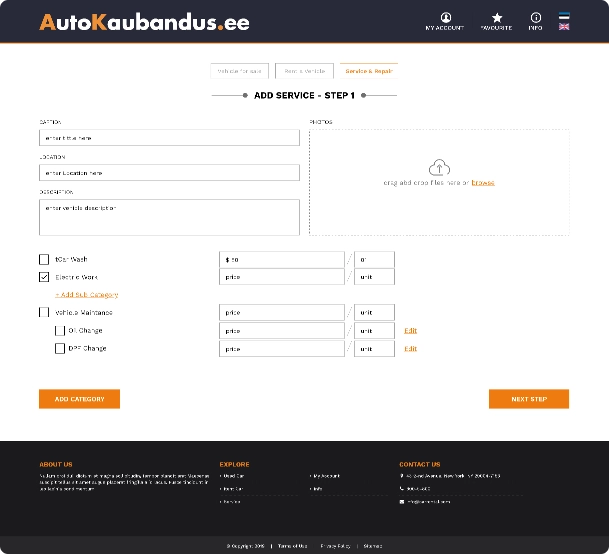Click the ADD SERVICE - STEP 1 heading
The width and height of the screenshot is (609, 554).
click(x=304, y=96)
